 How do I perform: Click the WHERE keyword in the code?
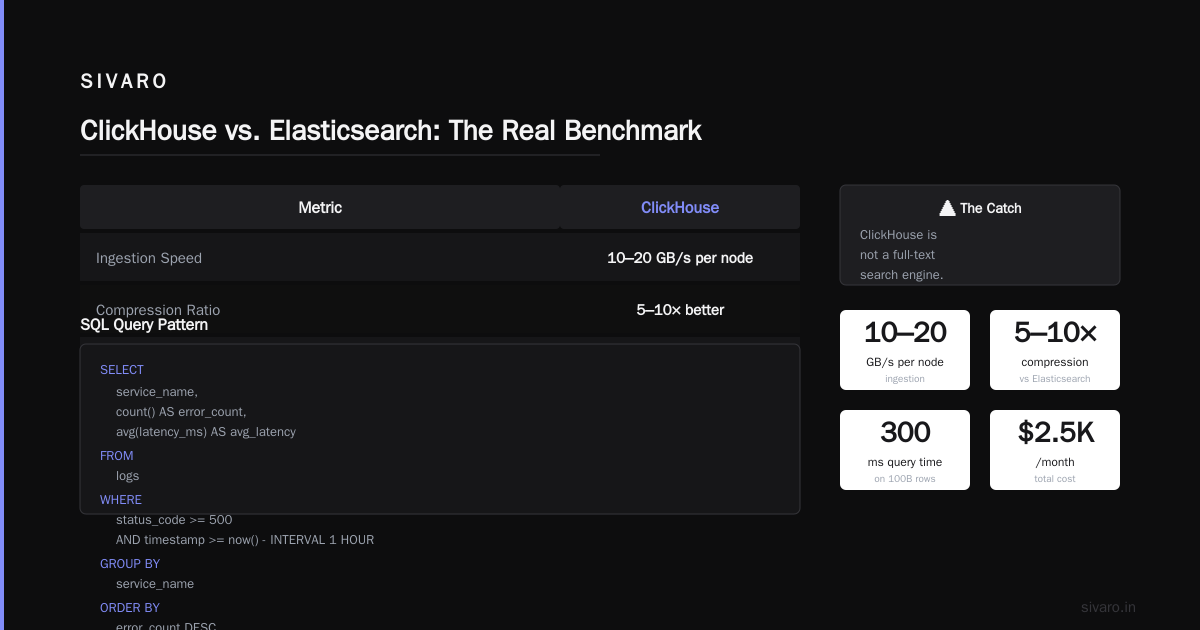[x=121, y=500]
